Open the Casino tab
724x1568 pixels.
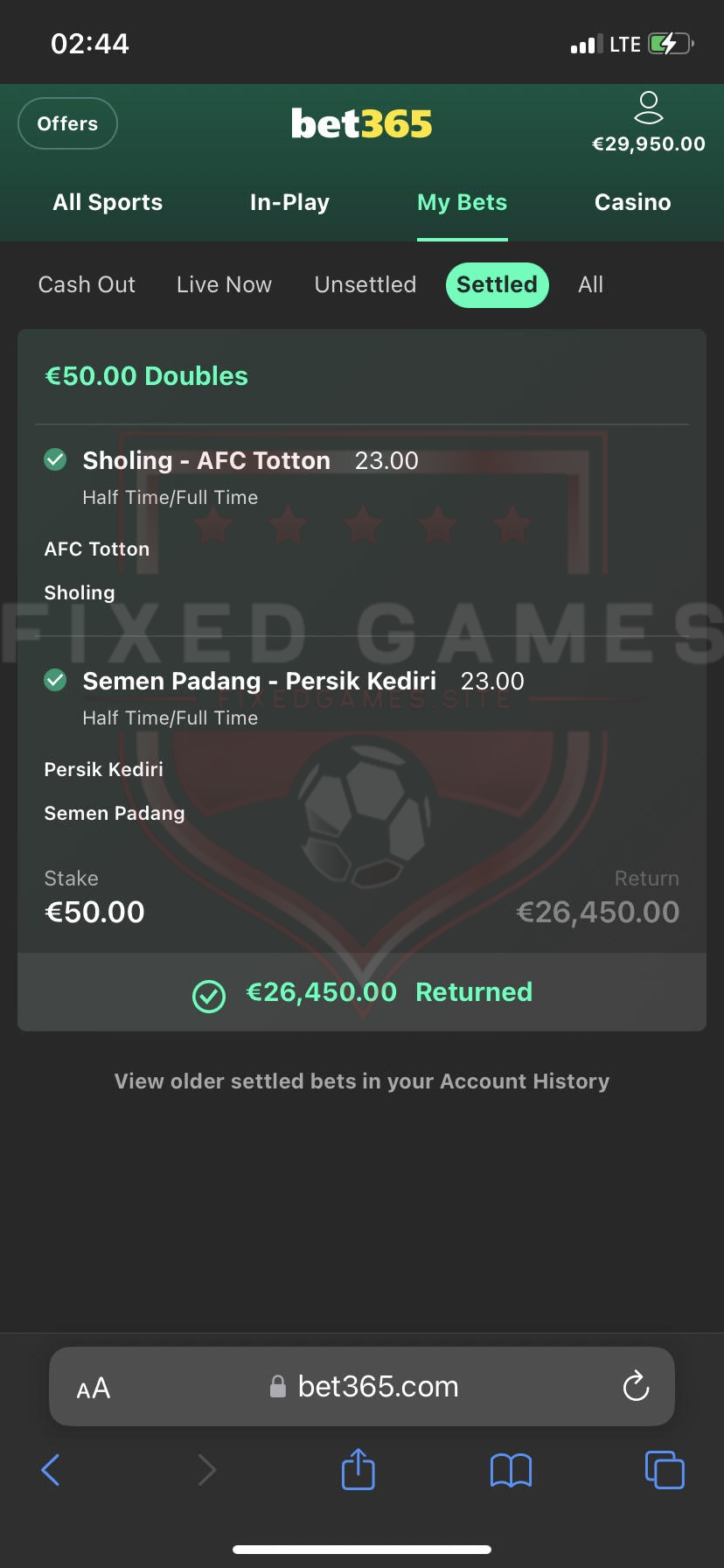[x=632, y=202]
